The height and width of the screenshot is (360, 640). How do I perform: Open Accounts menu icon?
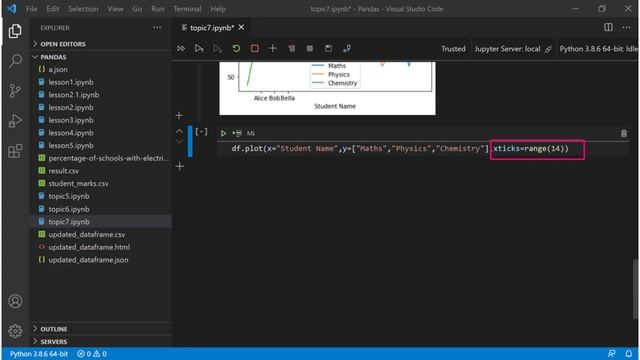click(15, 301)
